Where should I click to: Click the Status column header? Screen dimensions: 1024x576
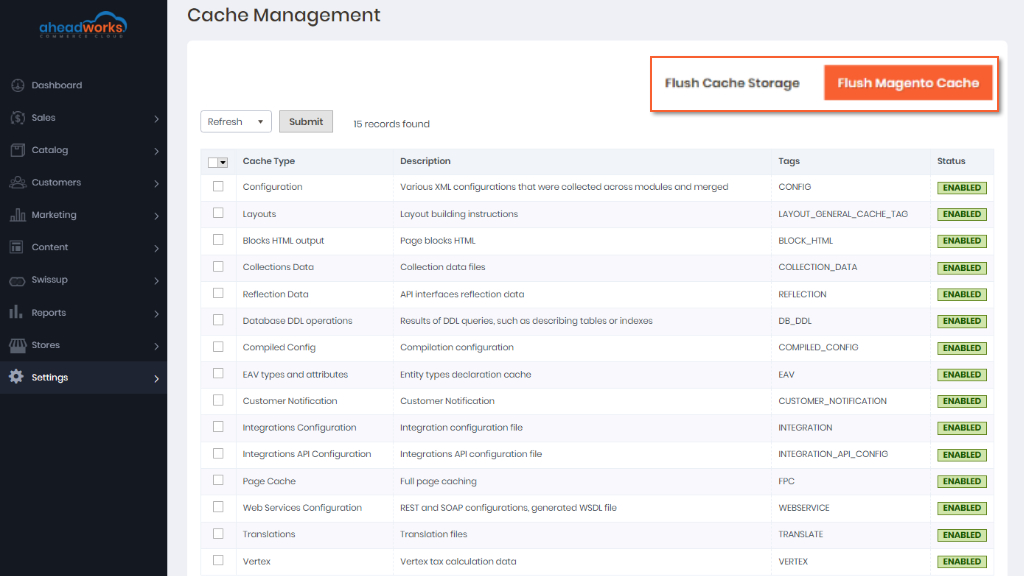(x=951, y=161)
